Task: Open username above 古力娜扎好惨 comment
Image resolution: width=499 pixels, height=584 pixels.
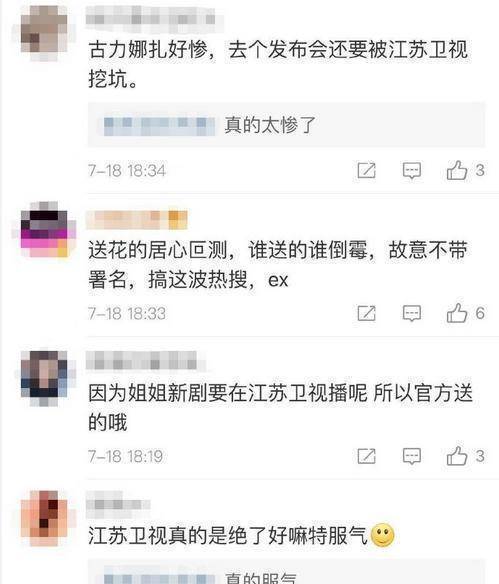Action: [151, 18]
